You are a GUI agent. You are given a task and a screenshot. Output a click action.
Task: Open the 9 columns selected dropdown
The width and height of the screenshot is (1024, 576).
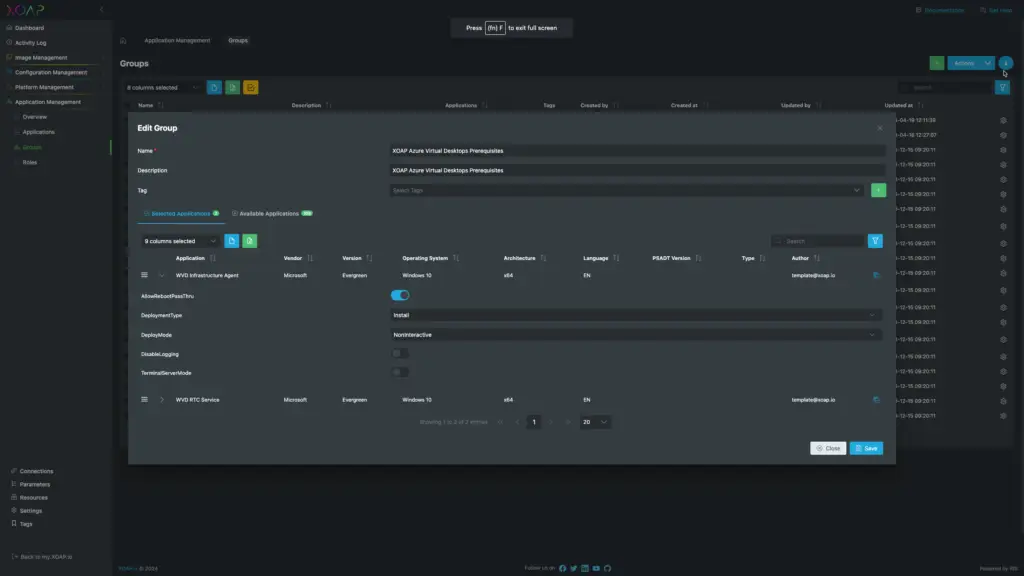[x=180, y=241]
